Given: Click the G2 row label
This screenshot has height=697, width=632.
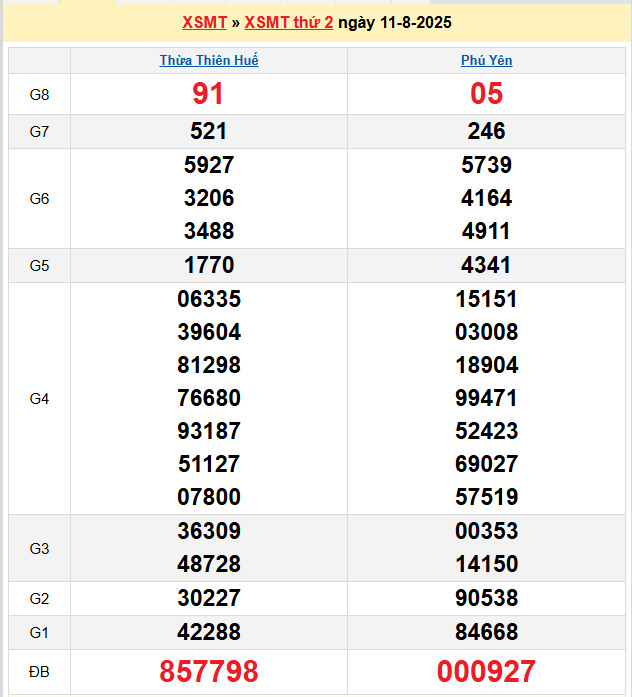Looking at the screenshot, I should [39, 599].
